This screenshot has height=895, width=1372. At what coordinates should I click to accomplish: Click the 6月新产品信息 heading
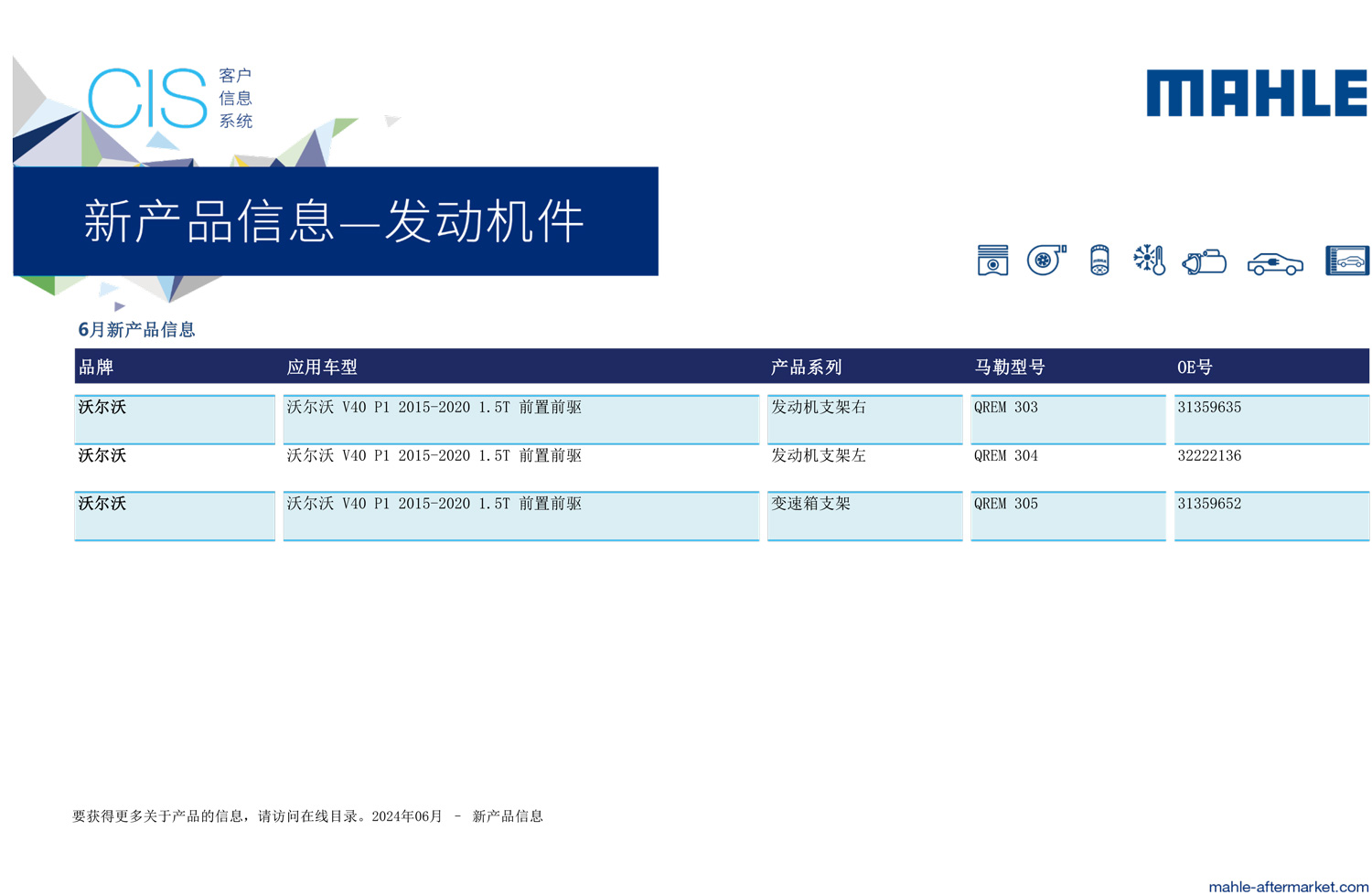tap(136, 329)
